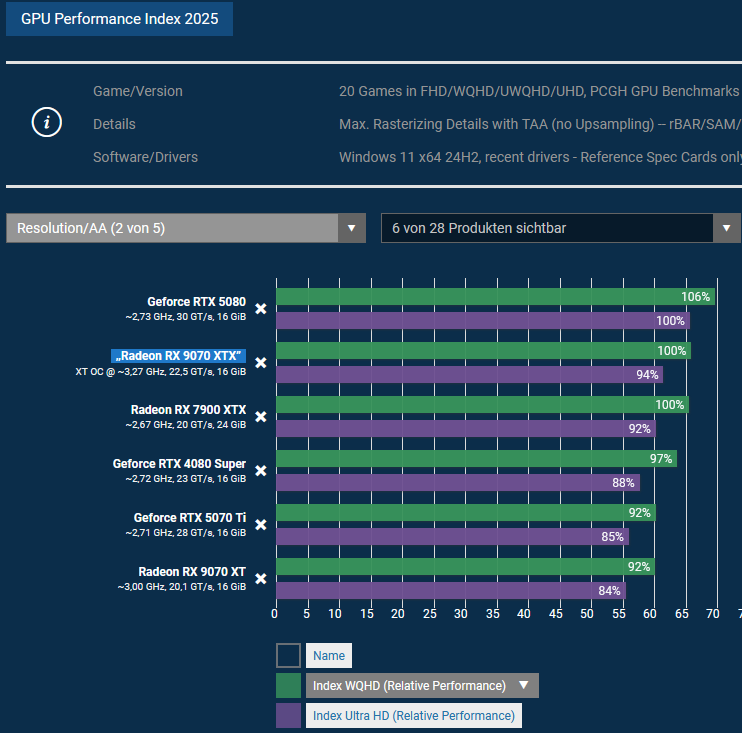
Task: Click the Geforce RTX 5070 Ti label
Action: [x=190, y=518]
